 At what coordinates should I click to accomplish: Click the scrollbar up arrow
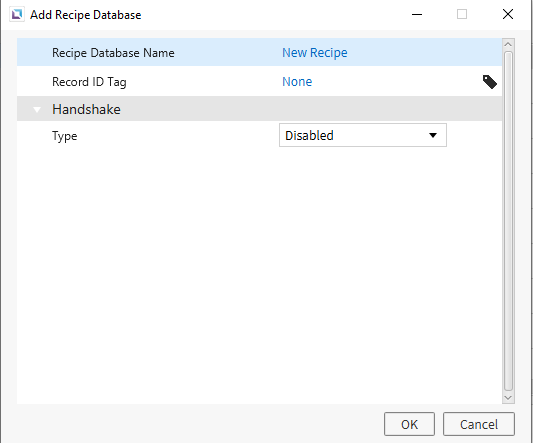tap(508, 45)
